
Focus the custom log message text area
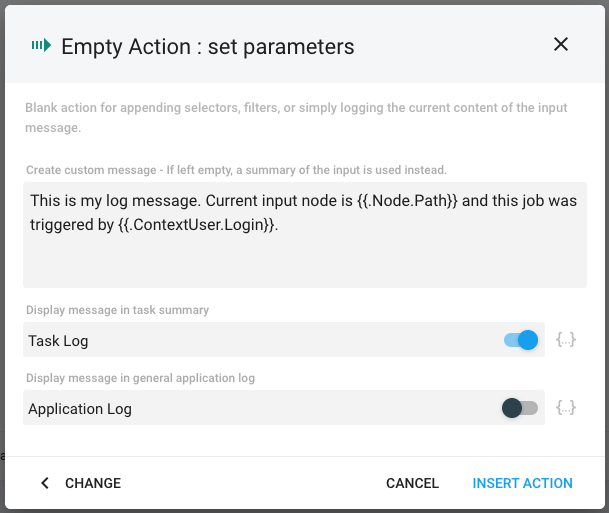[x=304, y=235]
